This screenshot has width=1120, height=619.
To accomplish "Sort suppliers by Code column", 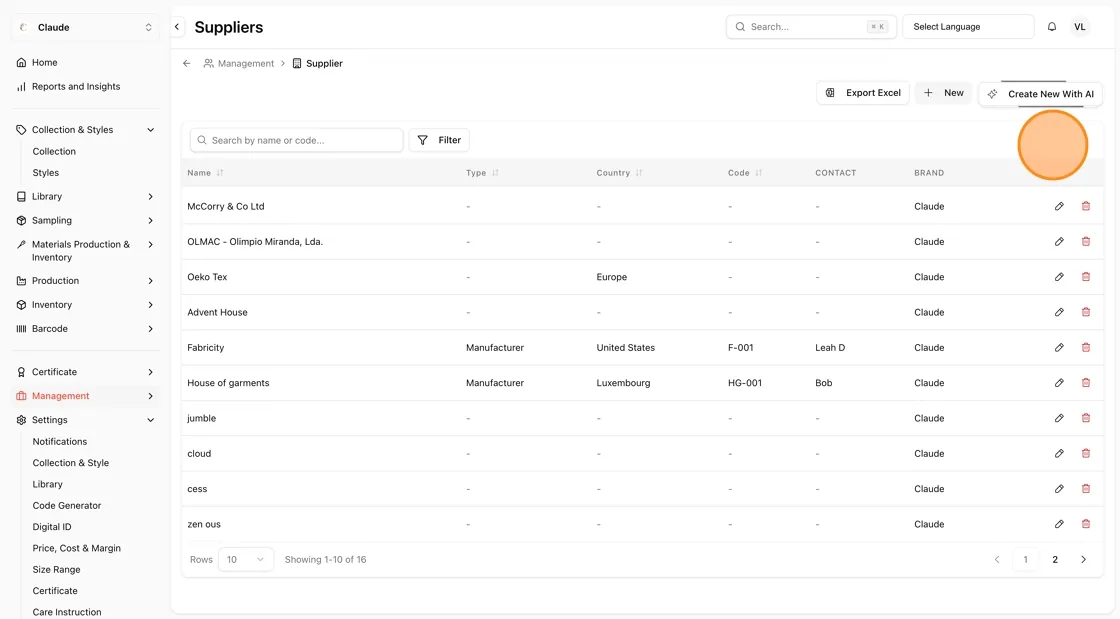I will 745,173.
